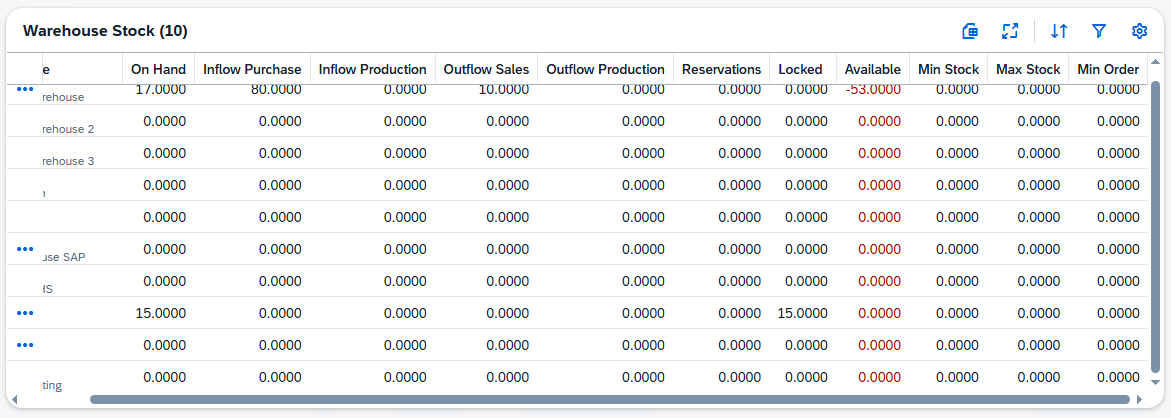Click the 15.0000 Locked cell
1171x418 pixels.
pyautogui.click(x=802, y=314)
